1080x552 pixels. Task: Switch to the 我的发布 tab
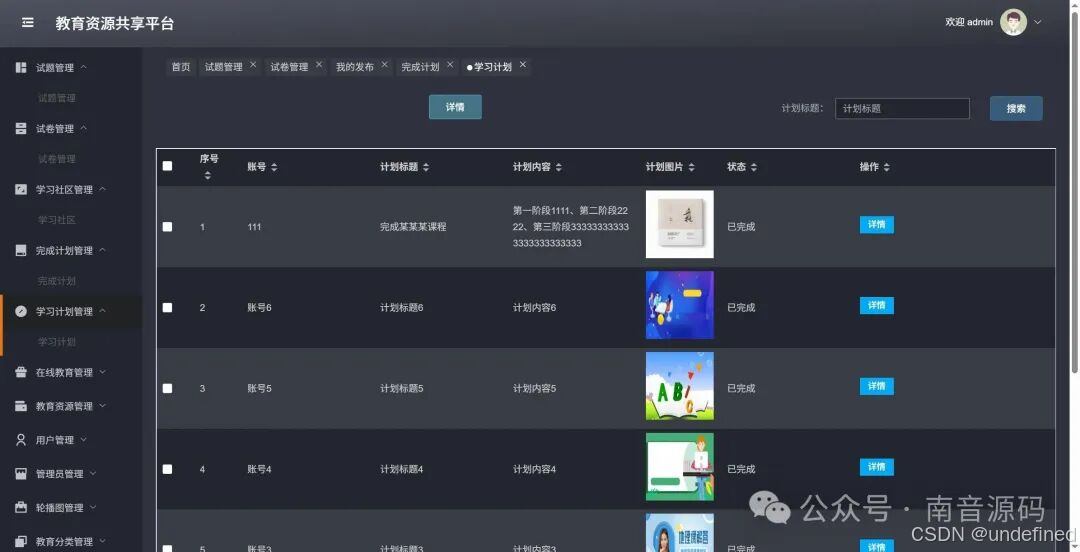(x=355, y=67)
